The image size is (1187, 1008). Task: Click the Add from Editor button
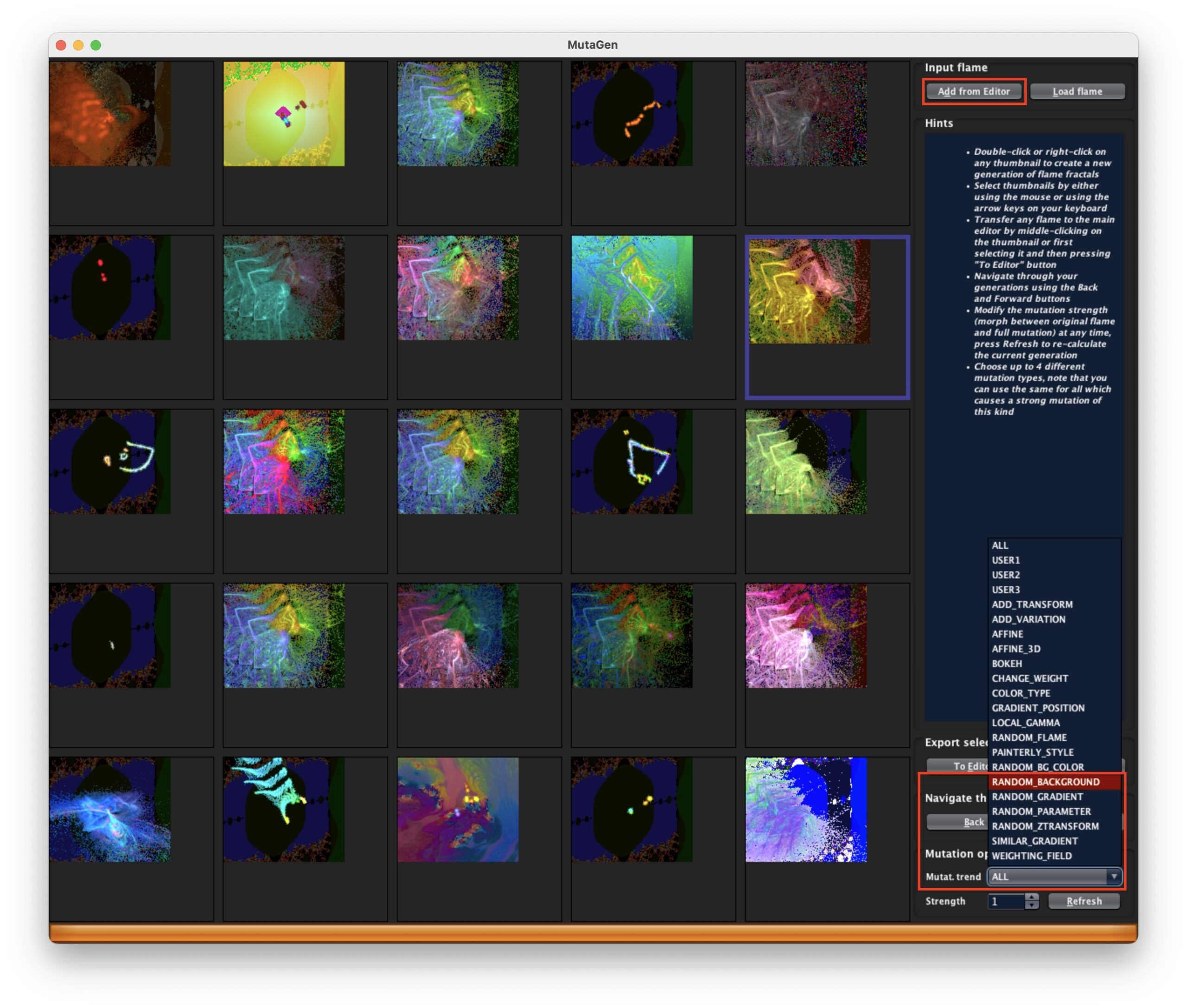974,91
